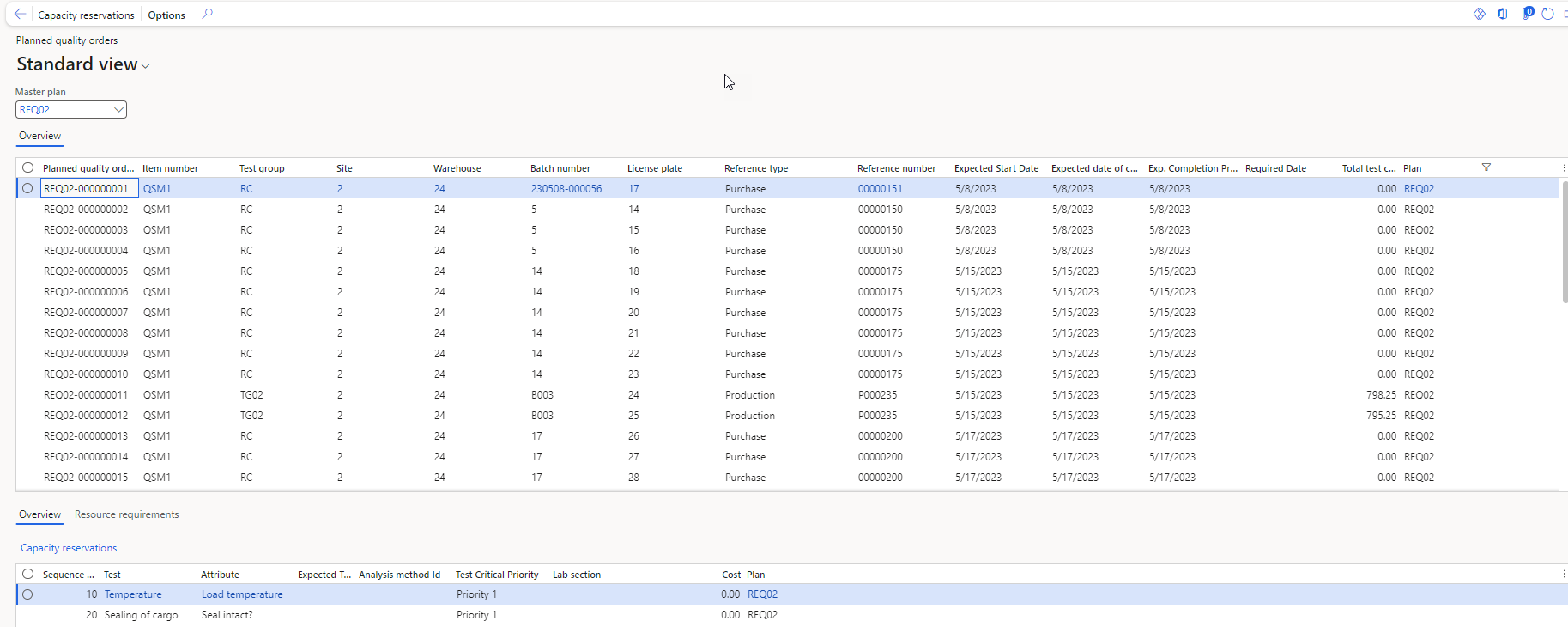Click the Power Apps diamond icon
1568x627 pixels.
point(1480,14)
